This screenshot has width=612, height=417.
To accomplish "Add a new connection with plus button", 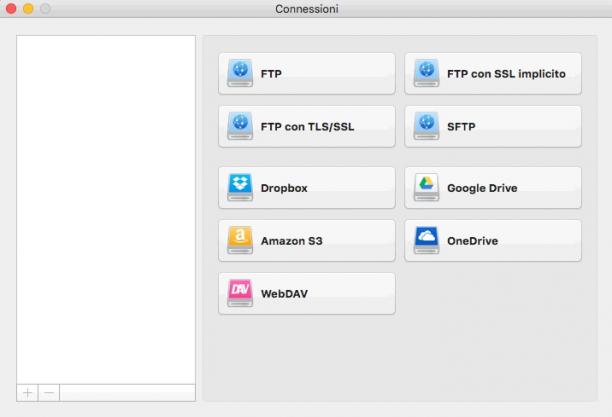I will (x=27, y=392).
